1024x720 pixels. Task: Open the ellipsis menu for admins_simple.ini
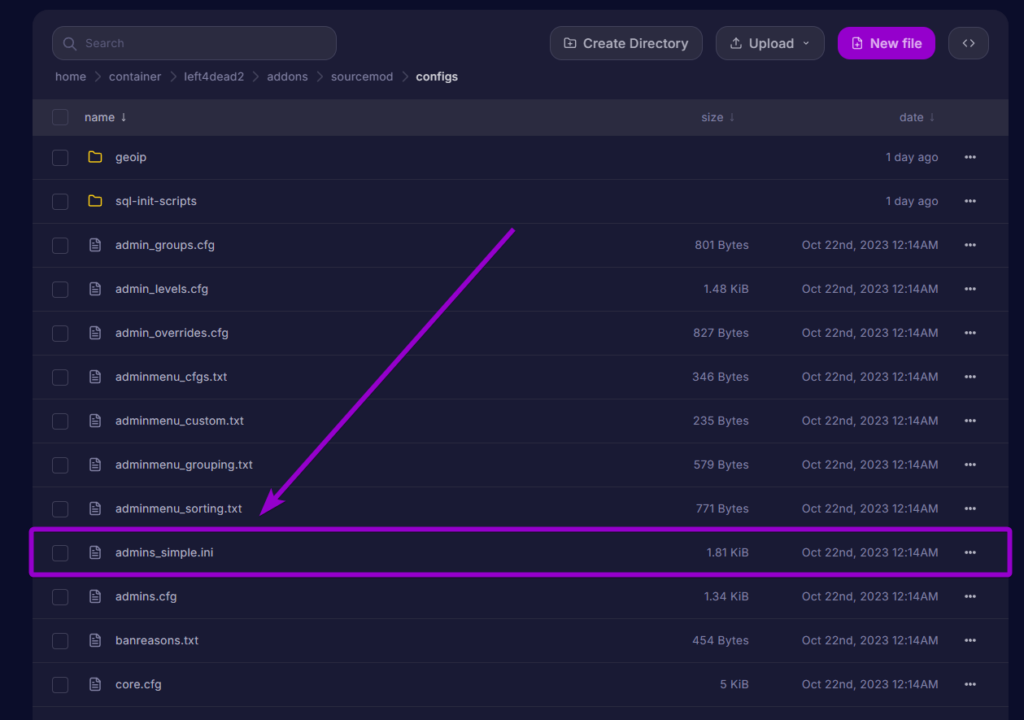click(969, 552)
